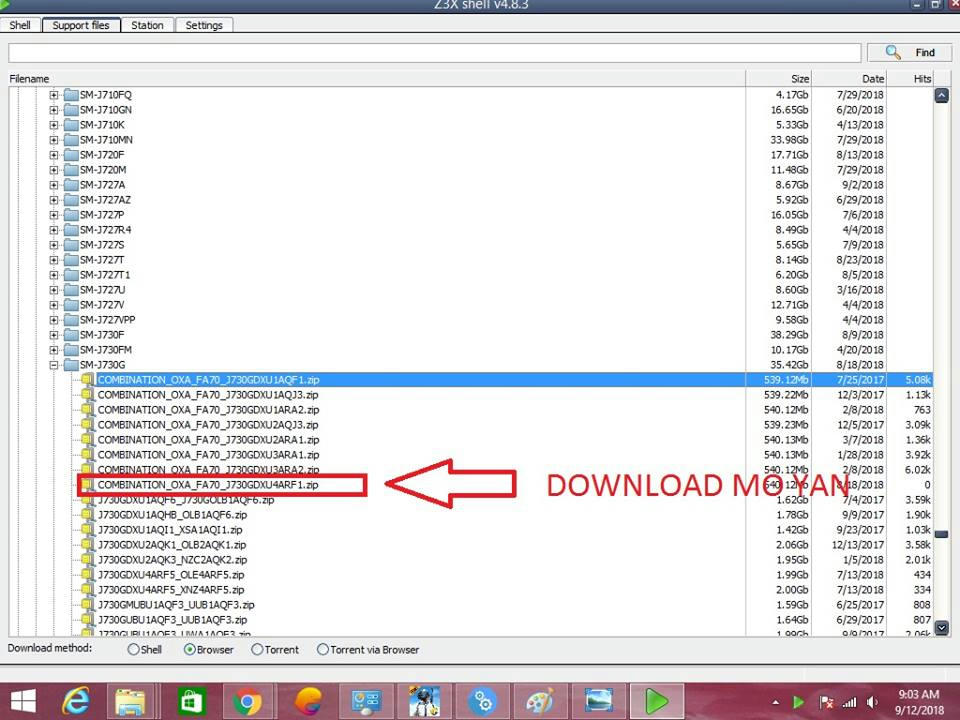Screen dimensions: 960x720
Task: Open the Shell tab
Action: point(20,25)
